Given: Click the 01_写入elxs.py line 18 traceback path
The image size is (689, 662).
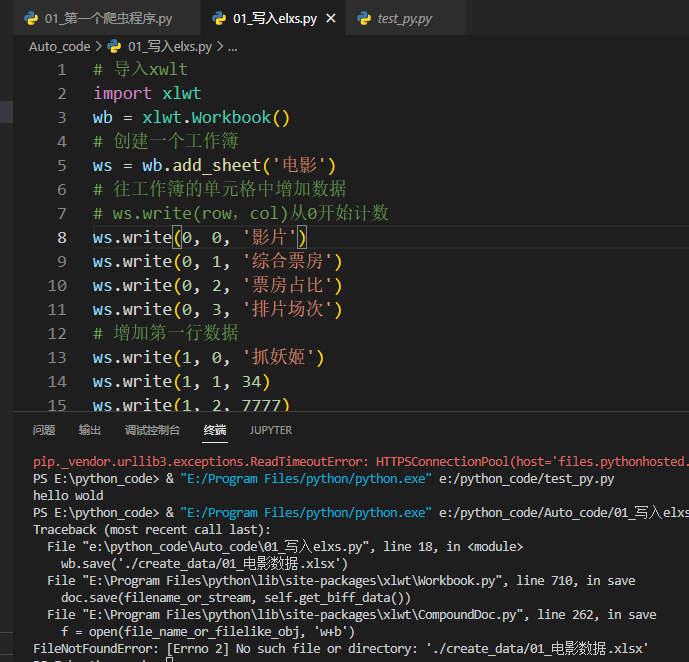Looking at the screenshot, I should pos(285,546).
